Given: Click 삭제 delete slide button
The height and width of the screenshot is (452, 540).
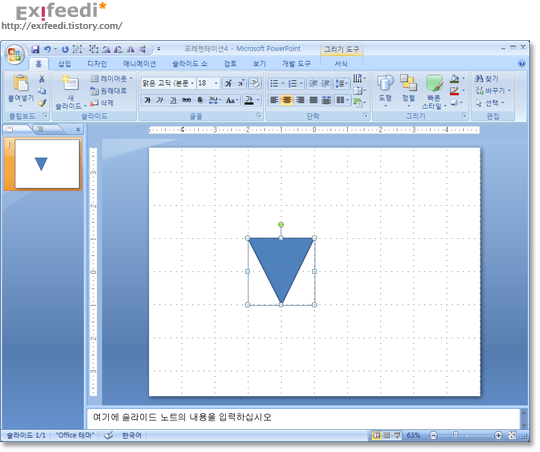Looking at the screenshot, I should coord(102,103).
